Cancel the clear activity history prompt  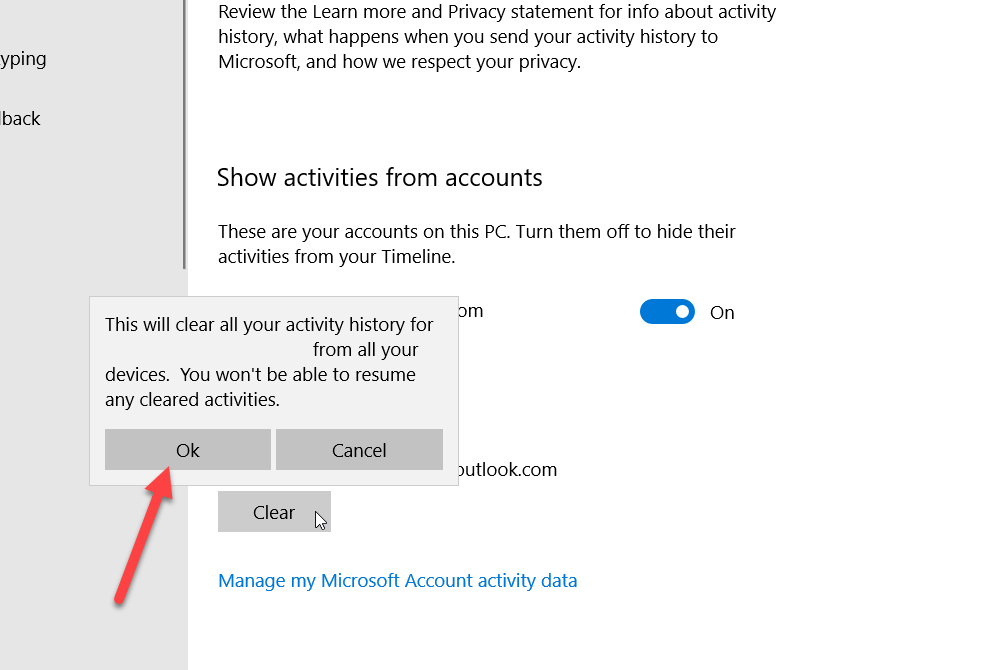(x=359, y=450)
